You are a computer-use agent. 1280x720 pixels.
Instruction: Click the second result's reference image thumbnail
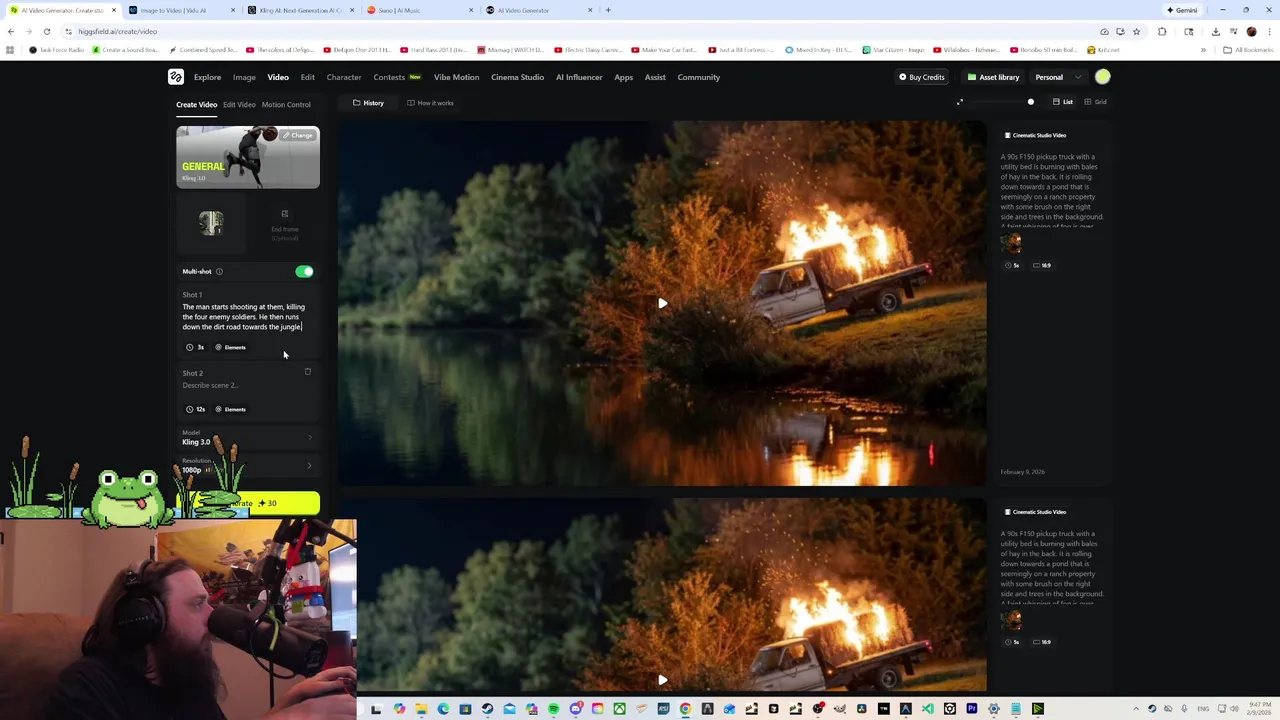click(x=1011, y=620)
